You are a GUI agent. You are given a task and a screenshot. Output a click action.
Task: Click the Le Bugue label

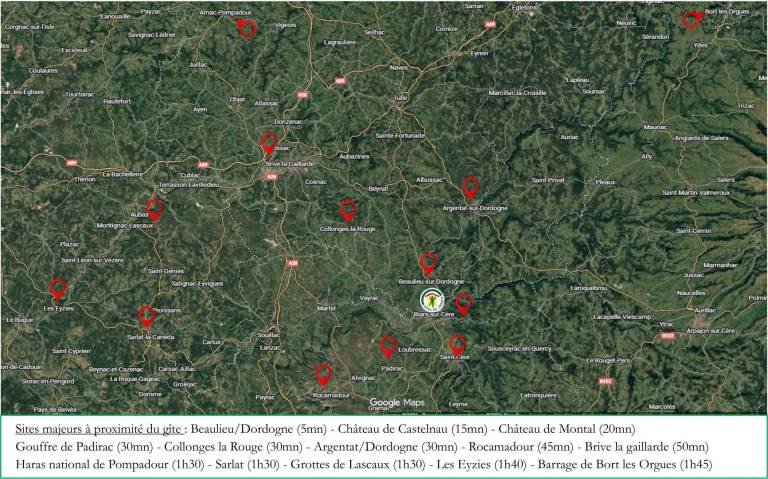pyautogui.click(x=20, y=320)
